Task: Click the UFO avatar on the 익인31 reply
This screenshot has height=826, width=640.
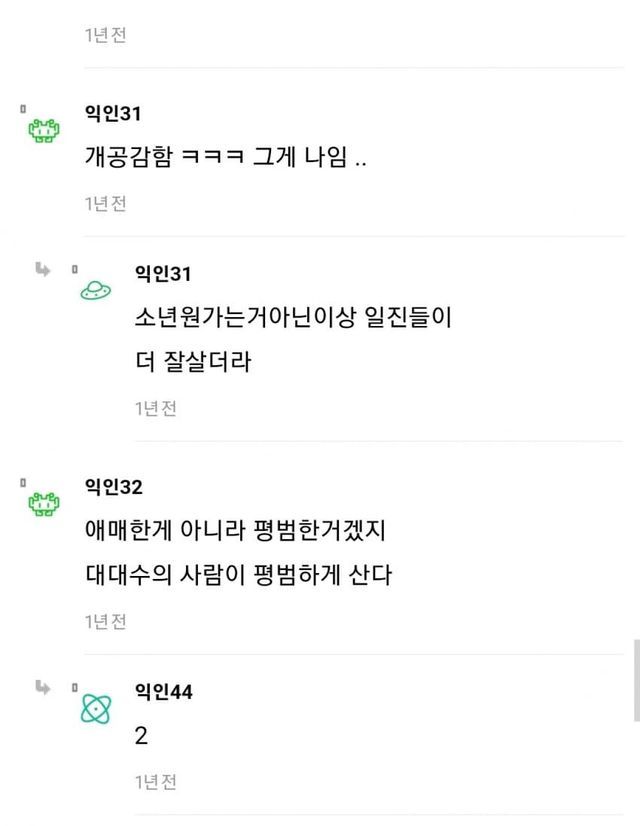Action: point(95,290)
